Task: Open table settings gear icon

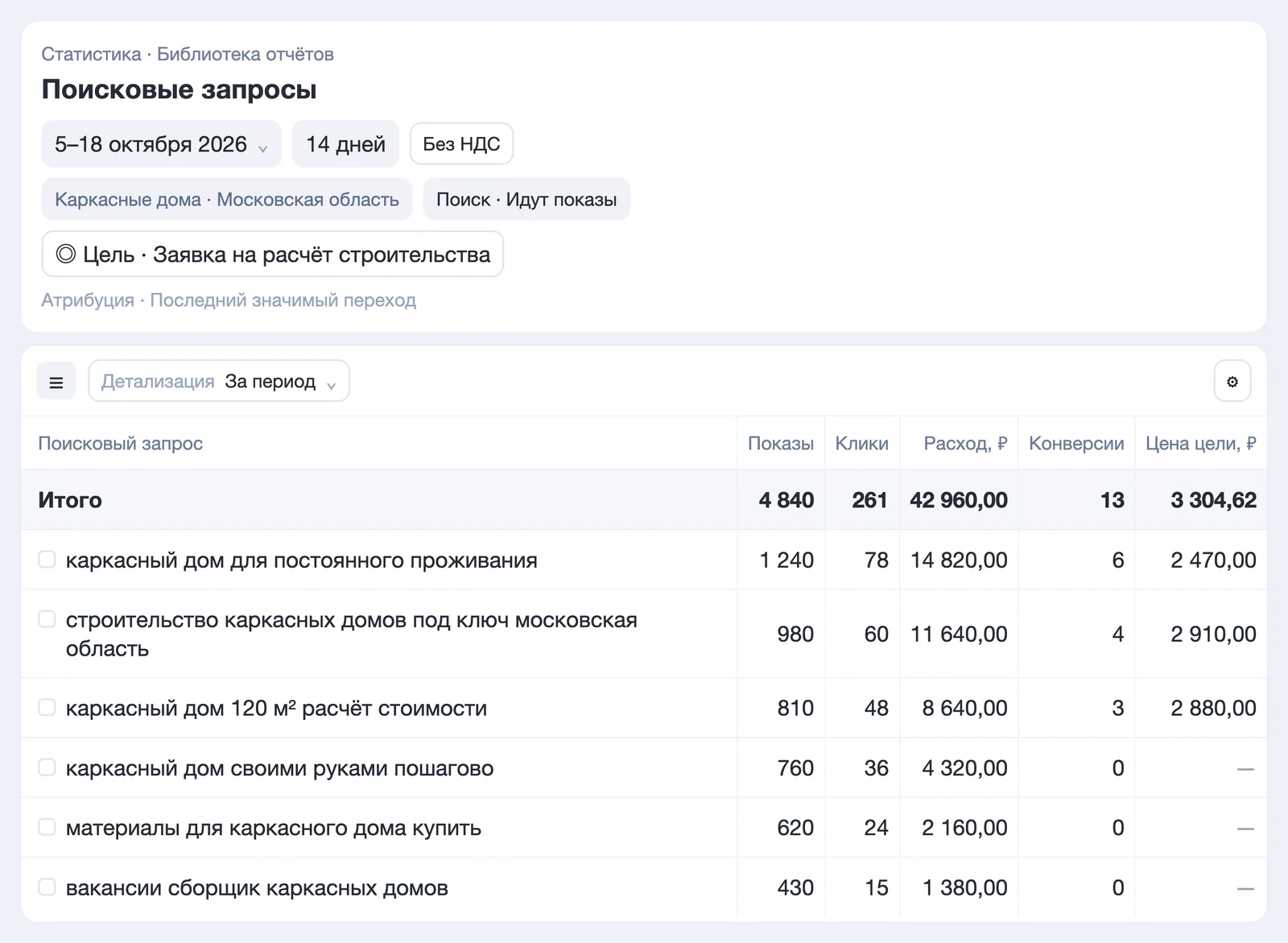Action: pos(1232,382)
